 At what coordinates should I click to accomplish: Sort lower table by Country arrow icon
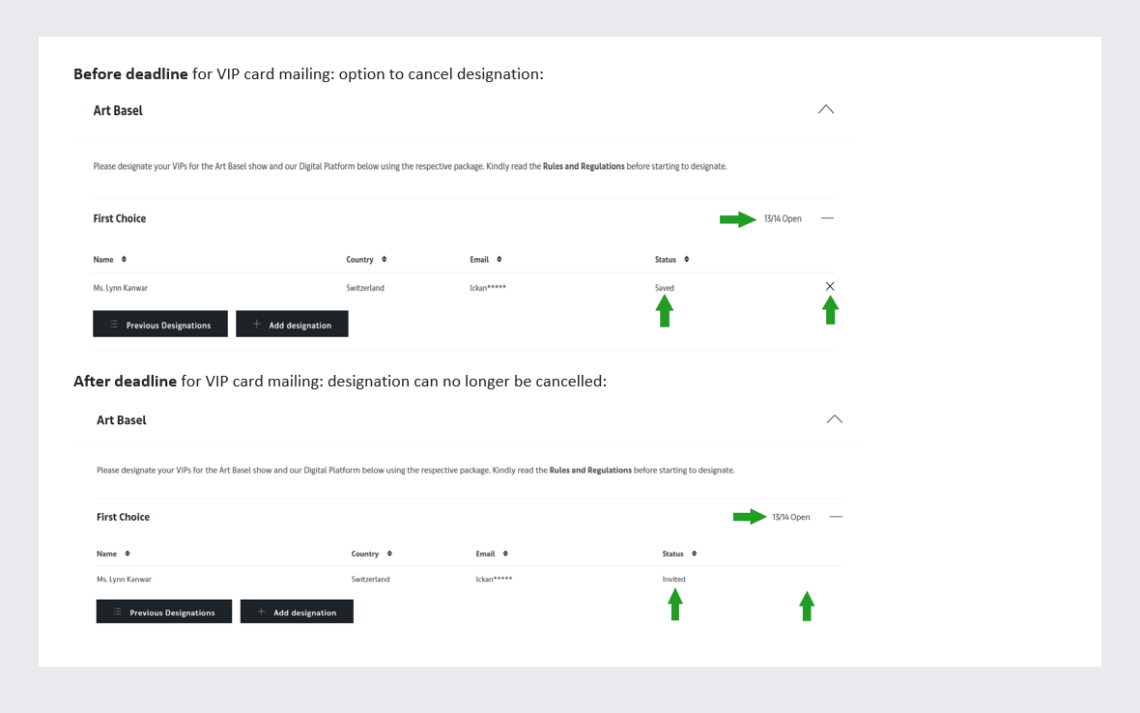(390, 554)
